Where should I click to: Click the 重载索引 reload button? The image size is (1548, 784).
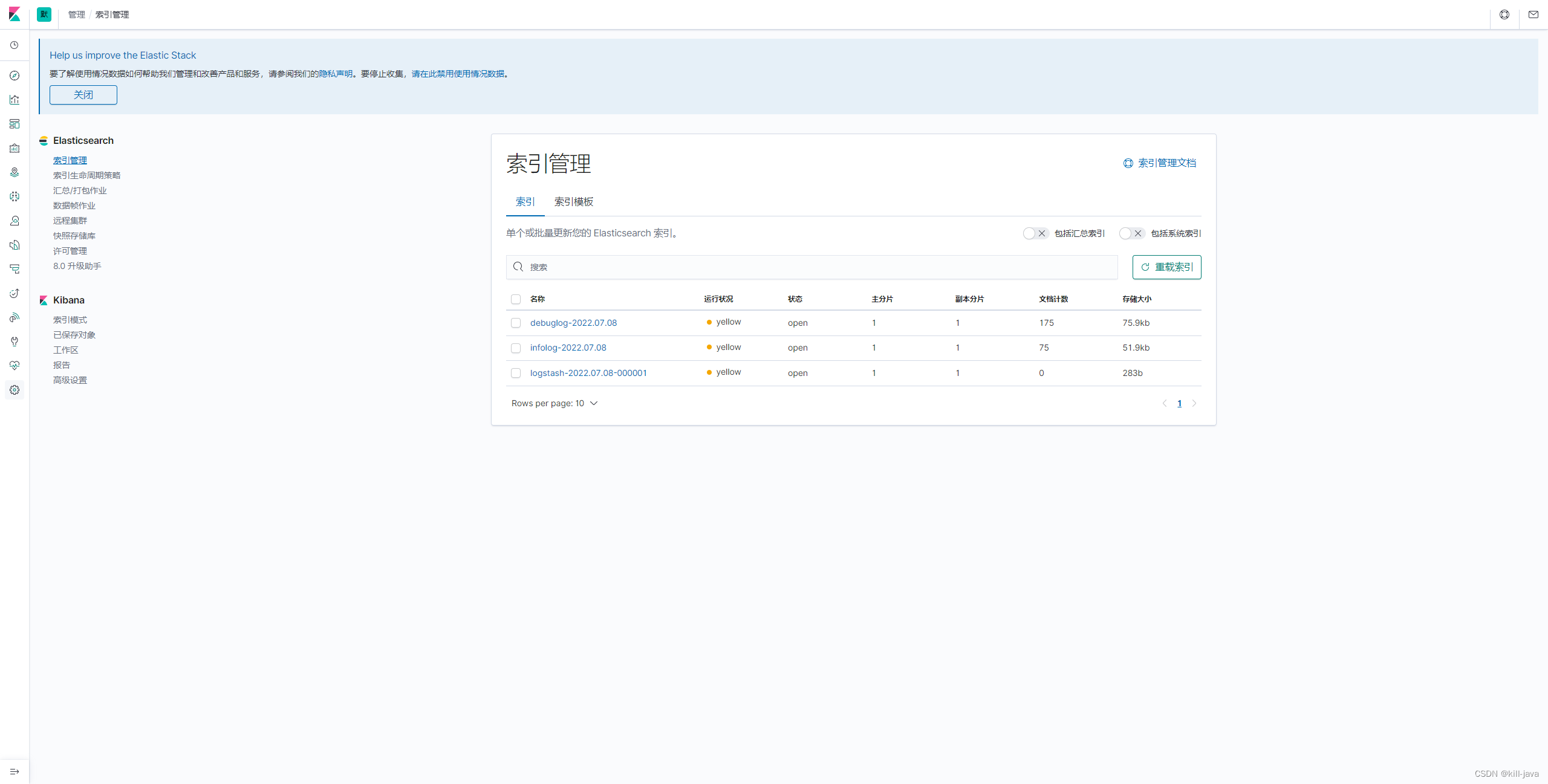click(1167, 267)
